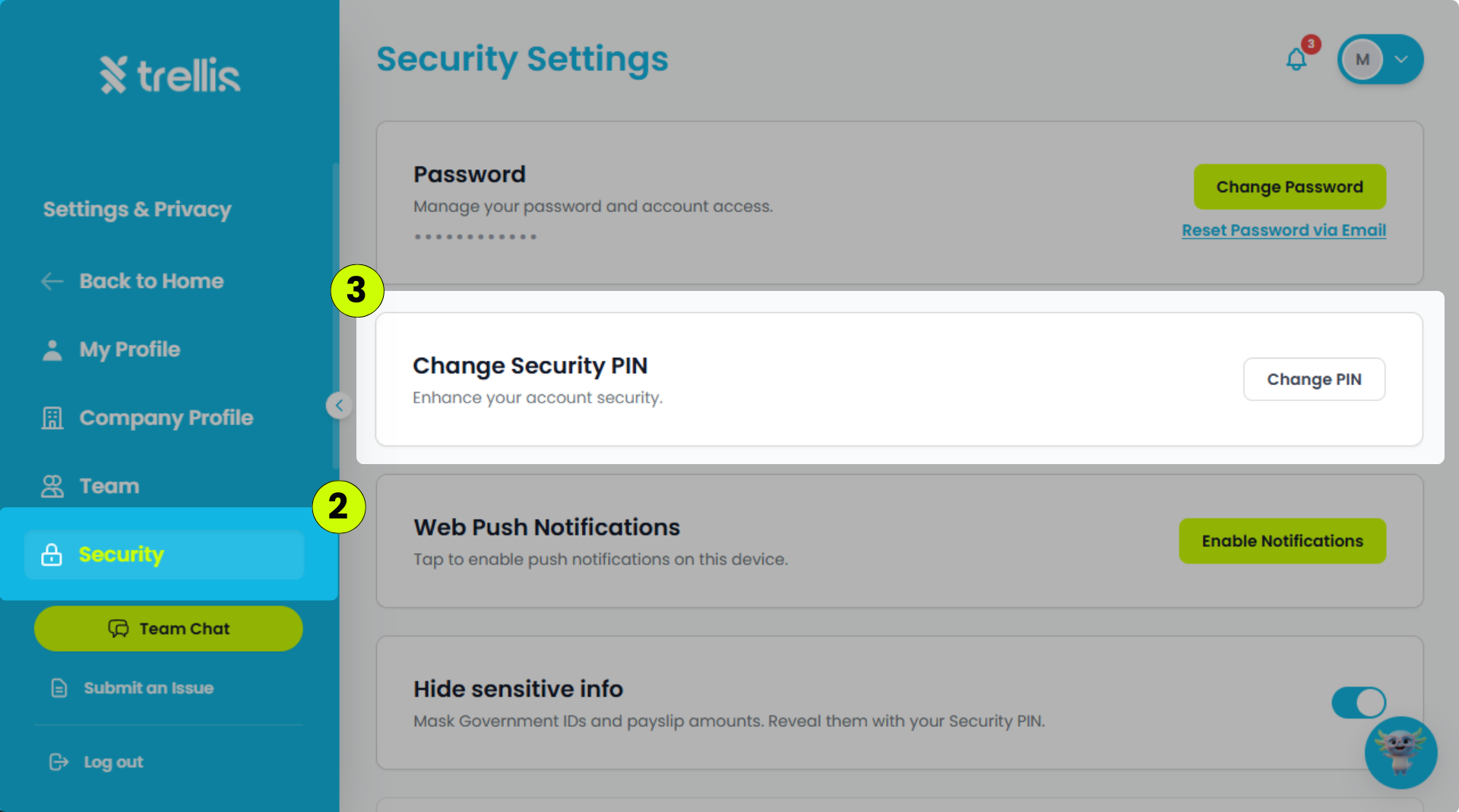Open the My Profile menu item
The width and height of the screenshot is (1459, 812).
[x=110, y=350]
